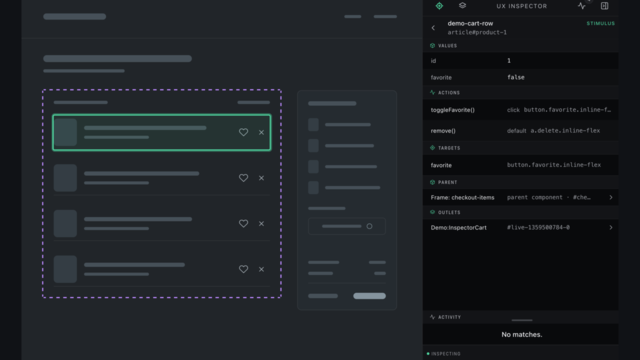Click the id value 1
The height and width of the screenshot is (360, 640).
[509, 60]
